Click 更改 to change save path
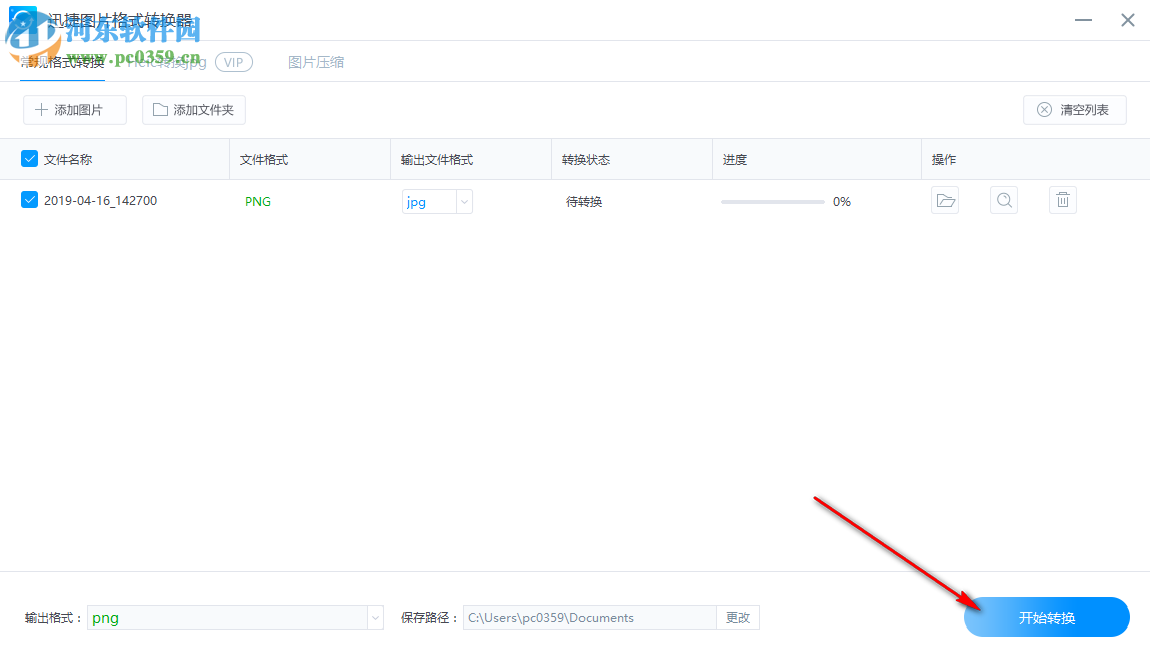The width and height of the screenshot is (1150, 650). point(737,617)
